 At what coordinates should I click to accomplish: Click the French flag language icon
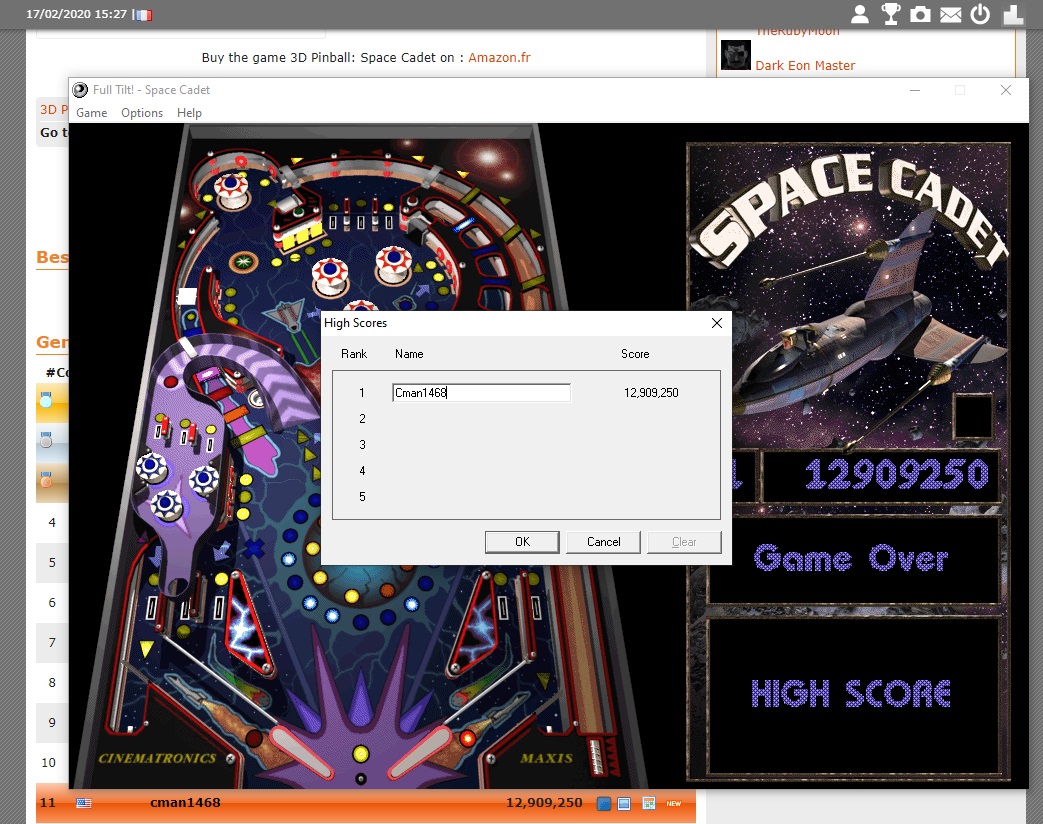point(143,15)
